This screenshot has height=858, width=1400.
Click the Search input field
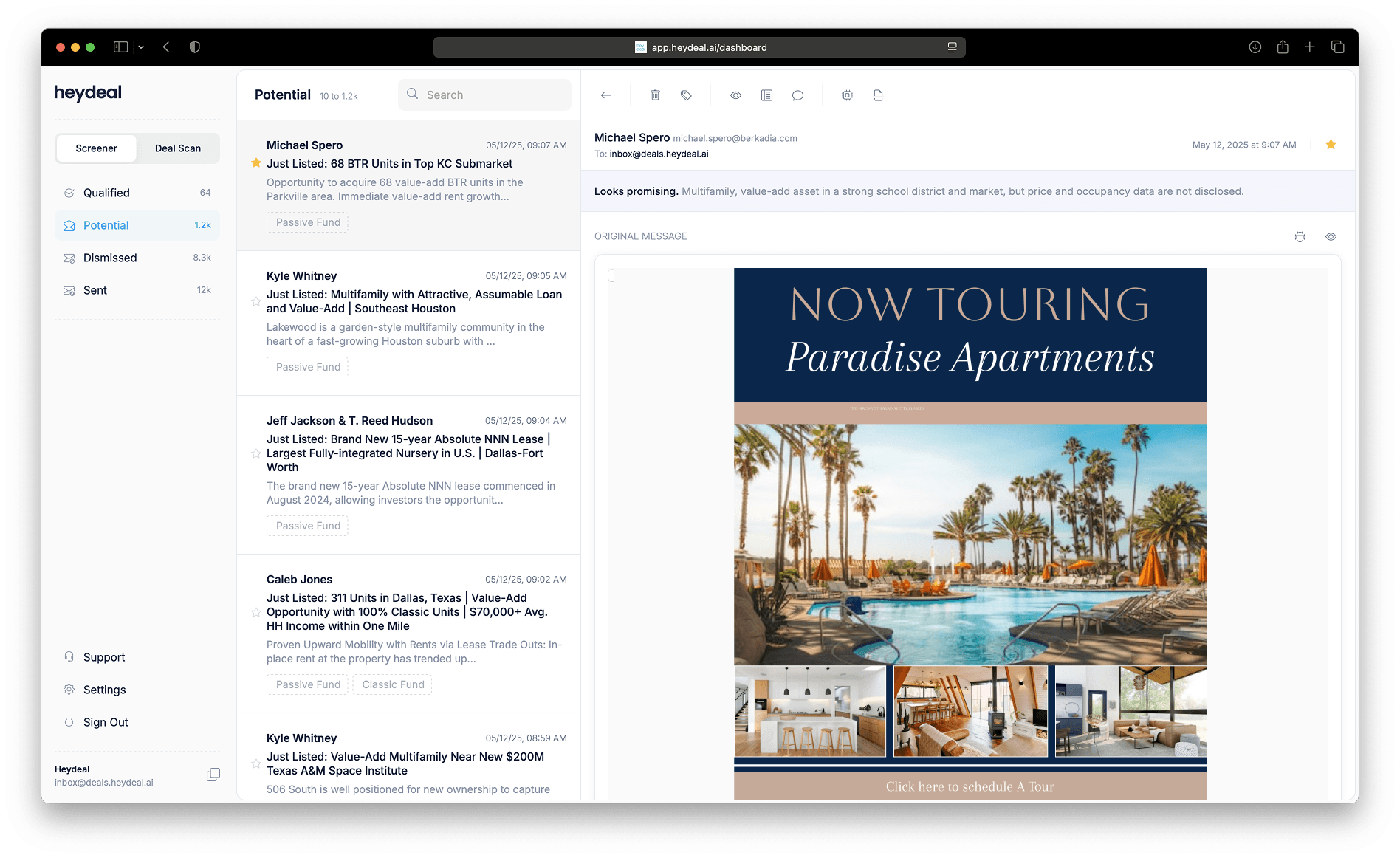click(x=491, y=95)
